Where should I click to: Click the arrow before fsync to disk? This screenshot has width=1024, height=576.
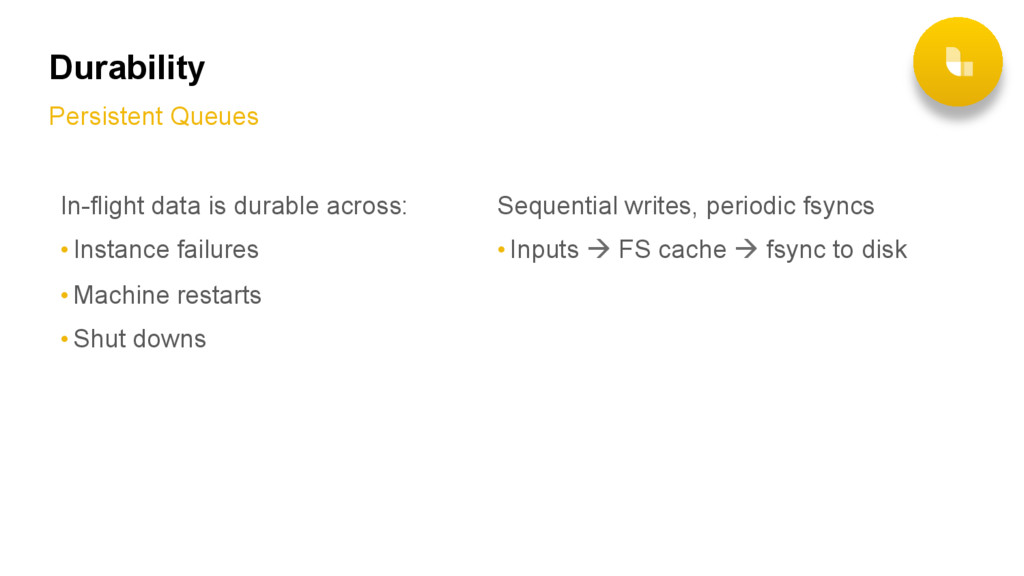tap(746, 249)
